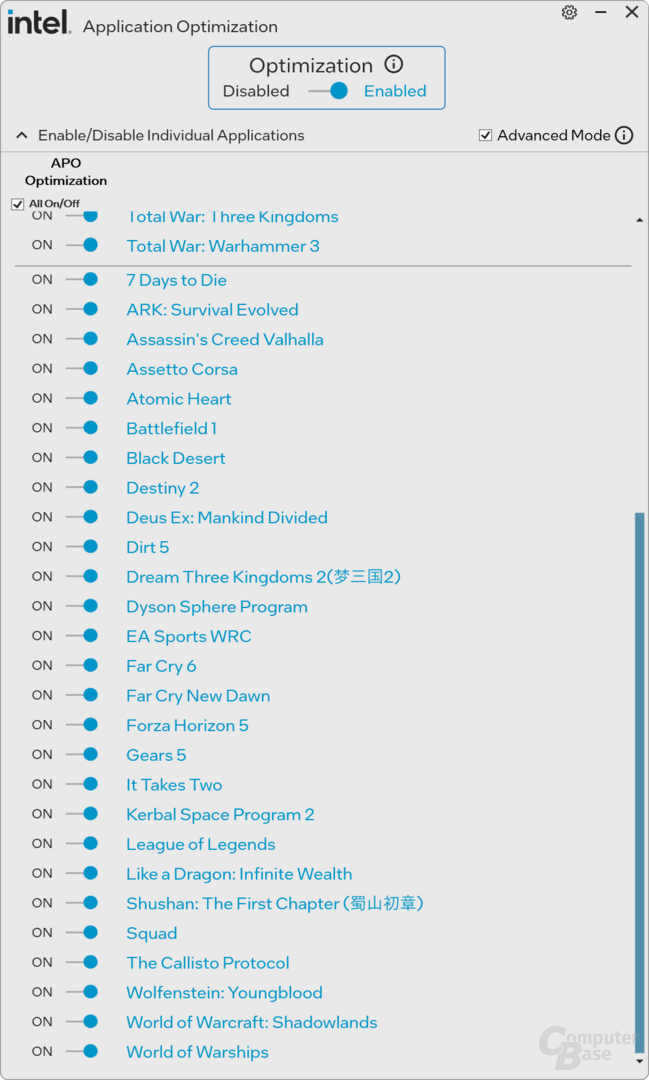The width and height of the screenshot is (649, 1080).
Task: Toggle the main Optimization switch
Action: (328, 91)
